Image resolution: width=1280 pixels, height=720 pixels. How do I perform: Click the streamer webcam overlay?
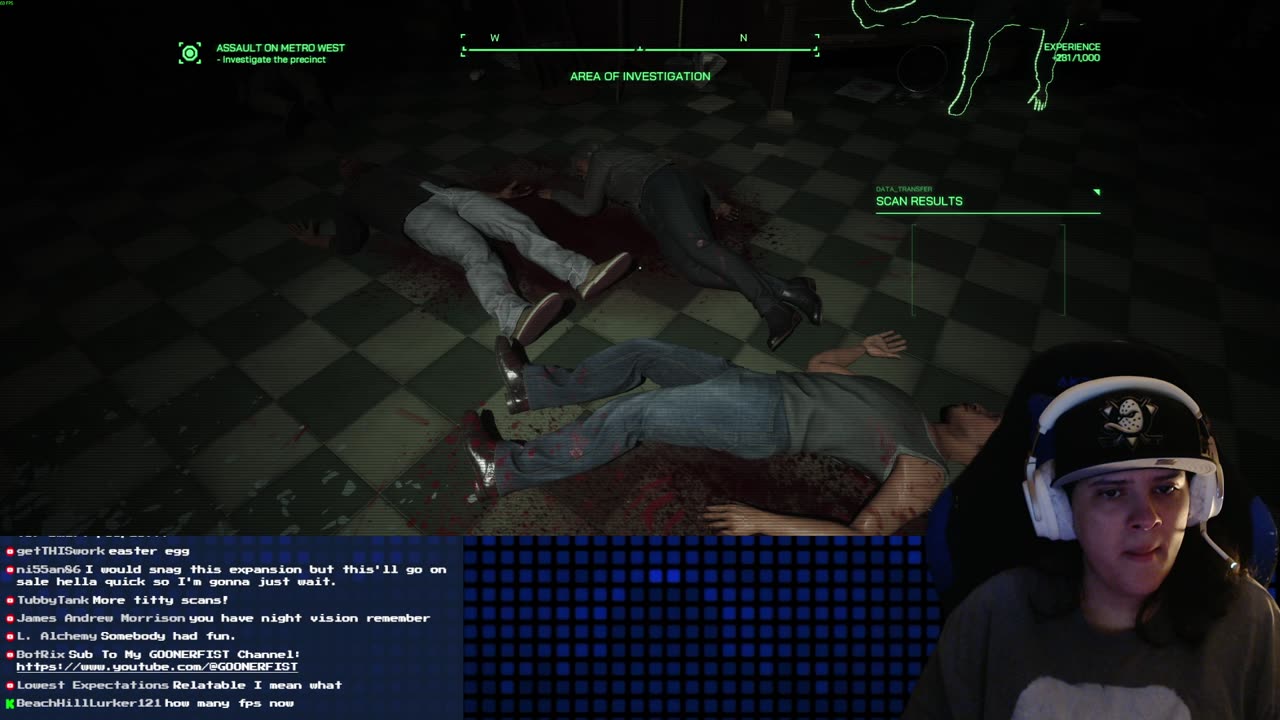(x=1095, y=530)
